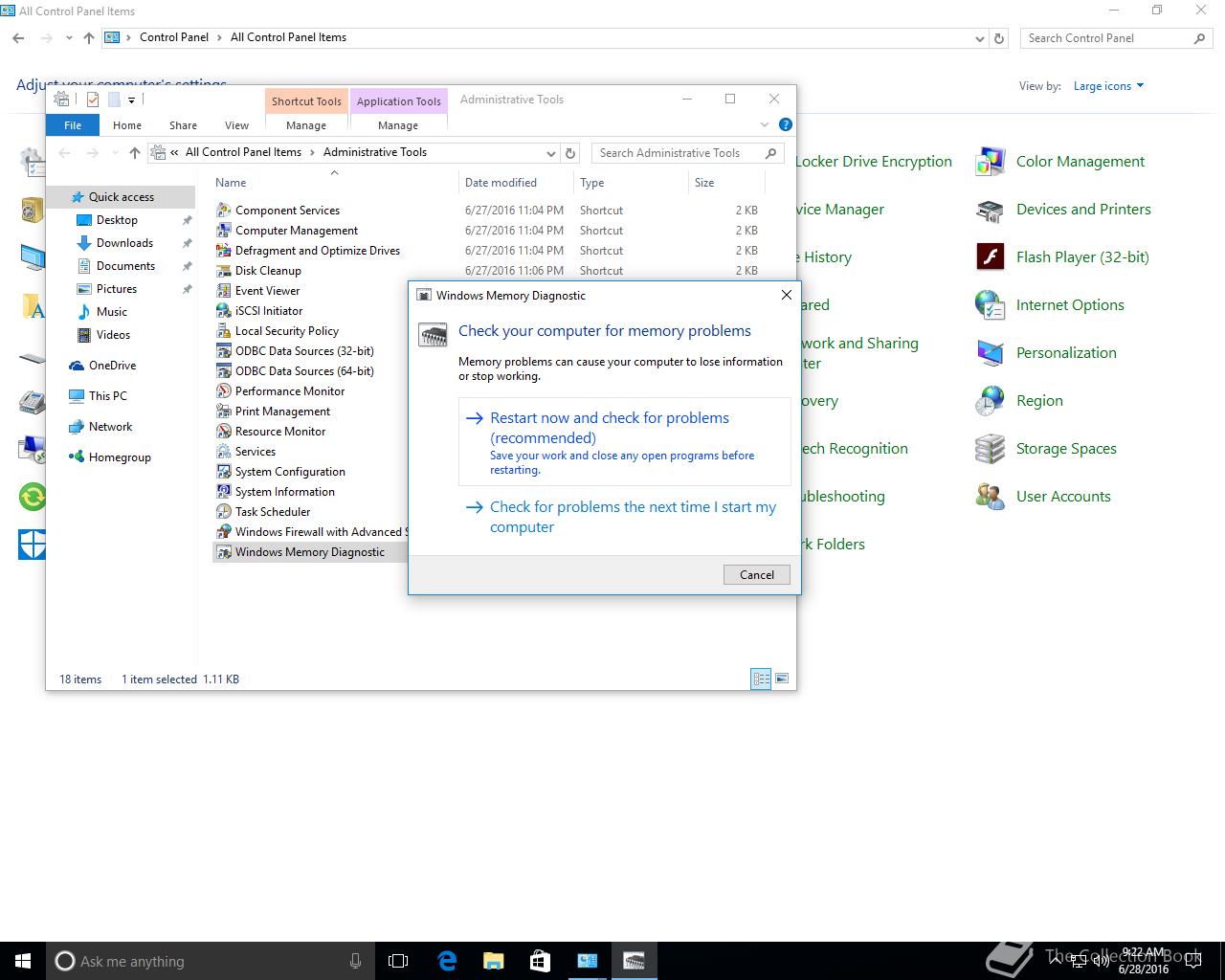The width and height of the screenshot is (1225, 980).
Task: Click the System Configuration icon
Action: 223,472
